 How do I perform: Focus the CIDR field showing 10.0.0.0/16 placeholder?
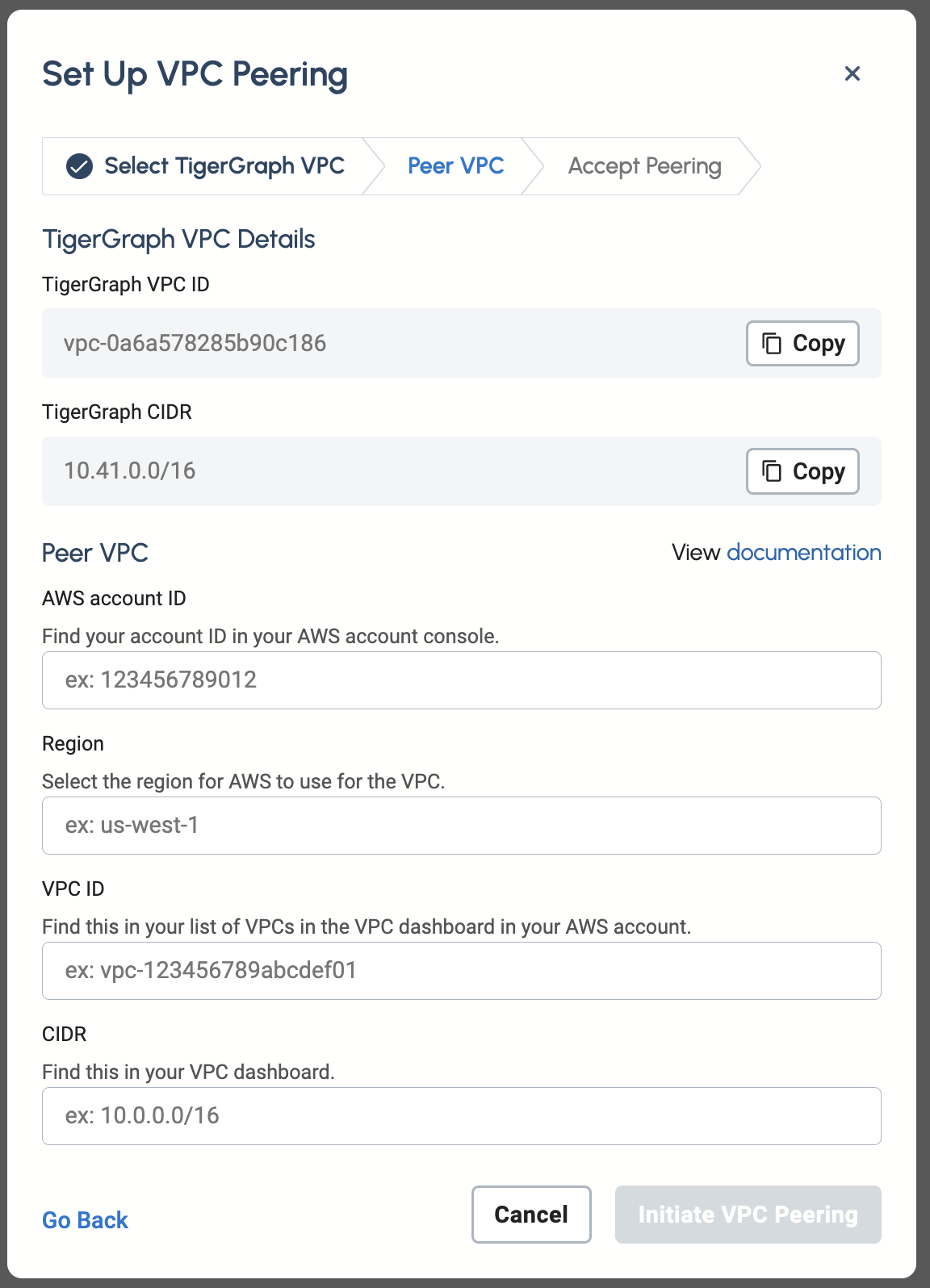point(461,1116)
